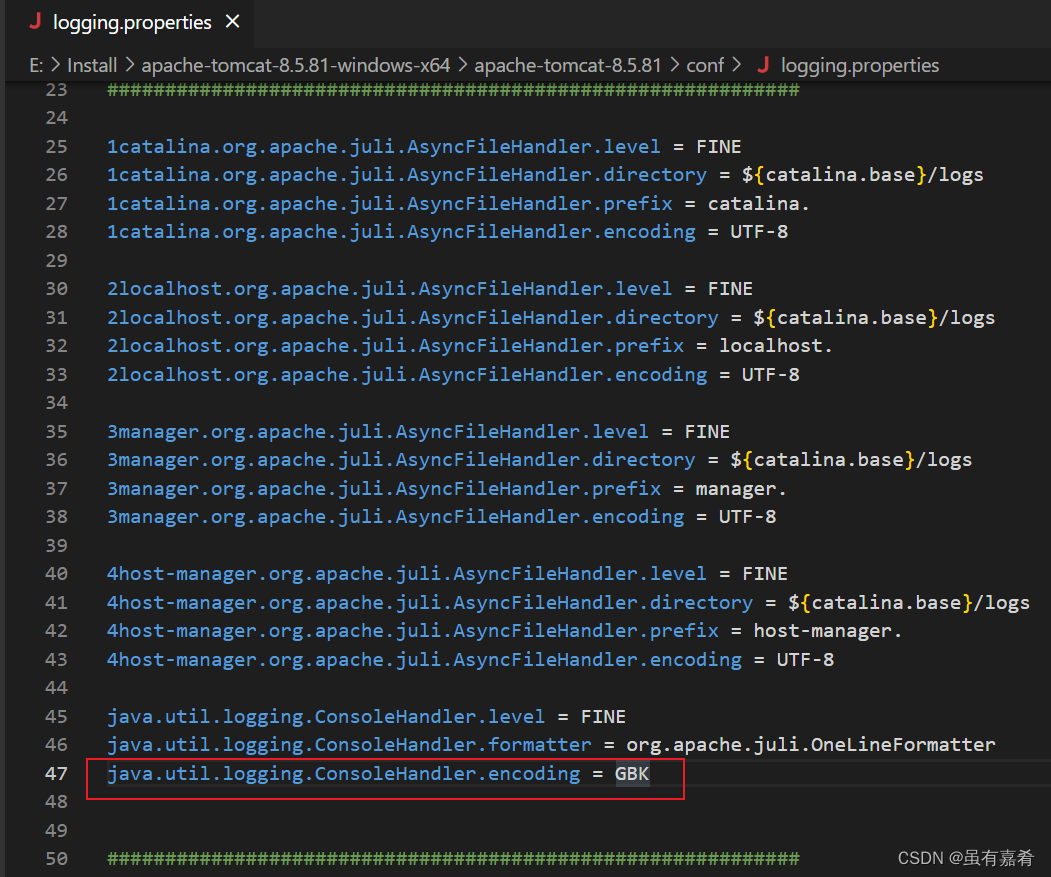Click the 2localhost directory property key
Viewport: 1051px width, 877px height.
pyautogui.click(x=412, y=318)
